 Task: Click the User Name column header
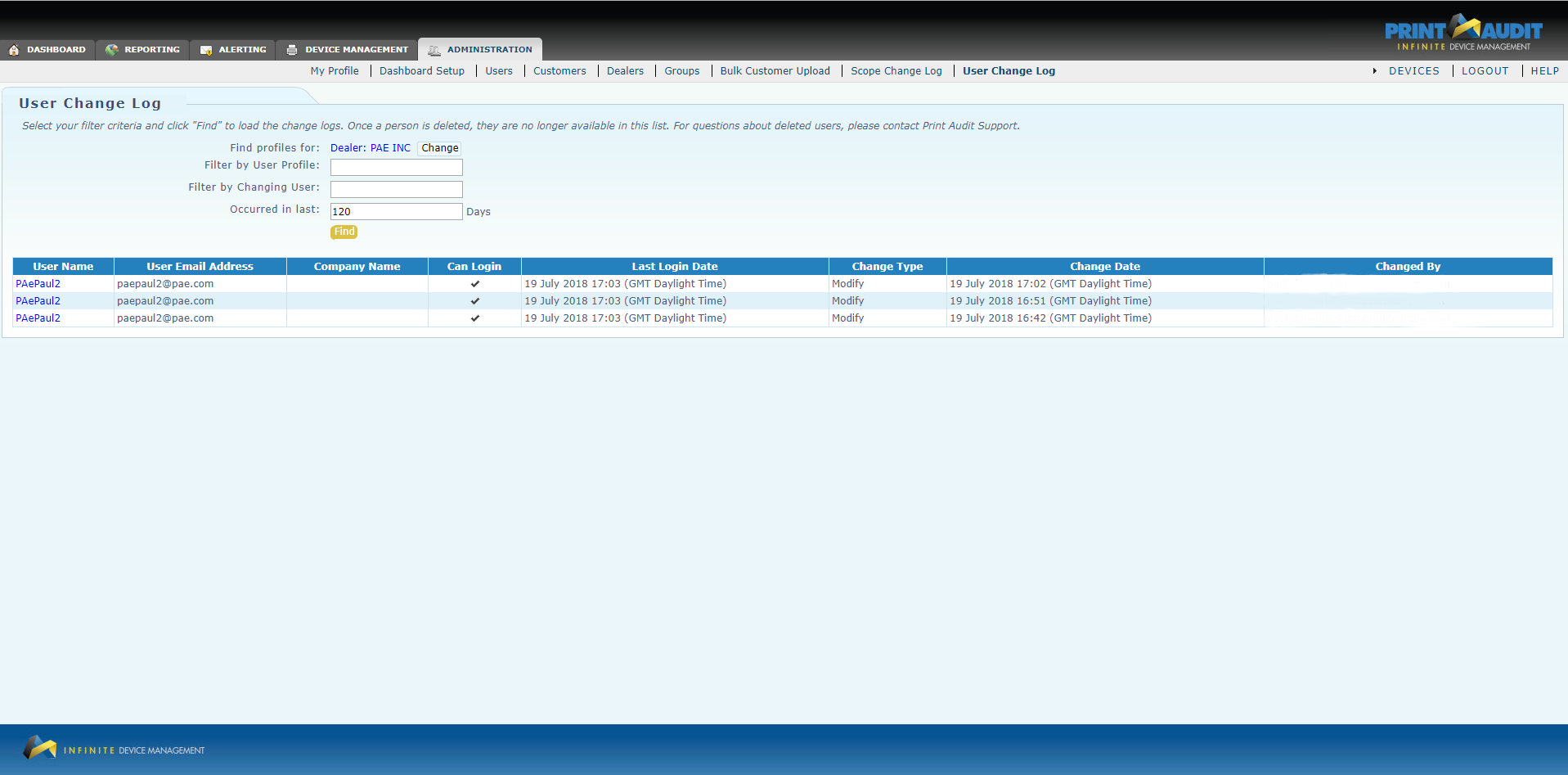(x=63, y=266)
